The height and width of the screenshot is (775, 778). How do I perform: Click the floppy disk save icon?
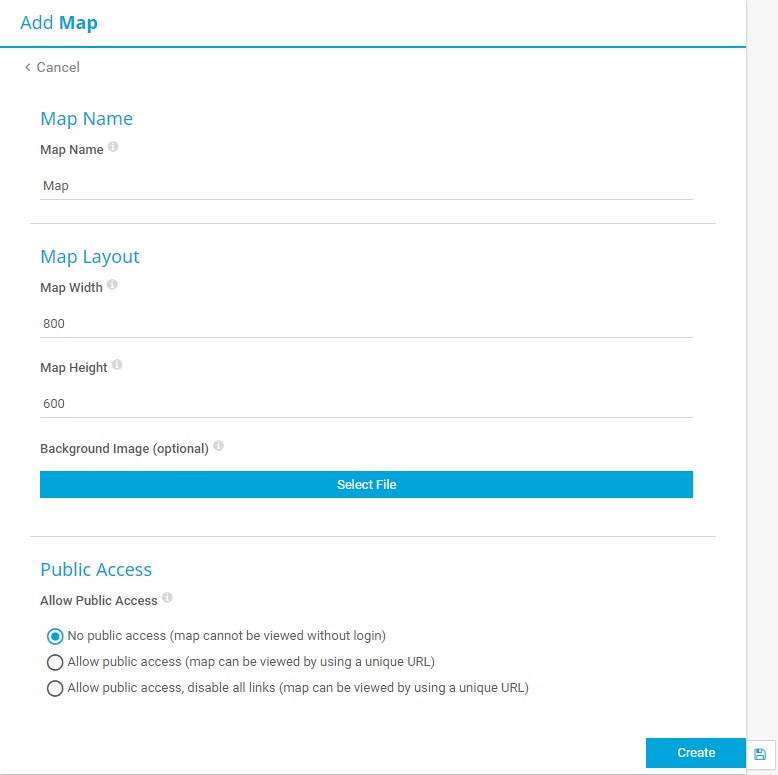760,754
